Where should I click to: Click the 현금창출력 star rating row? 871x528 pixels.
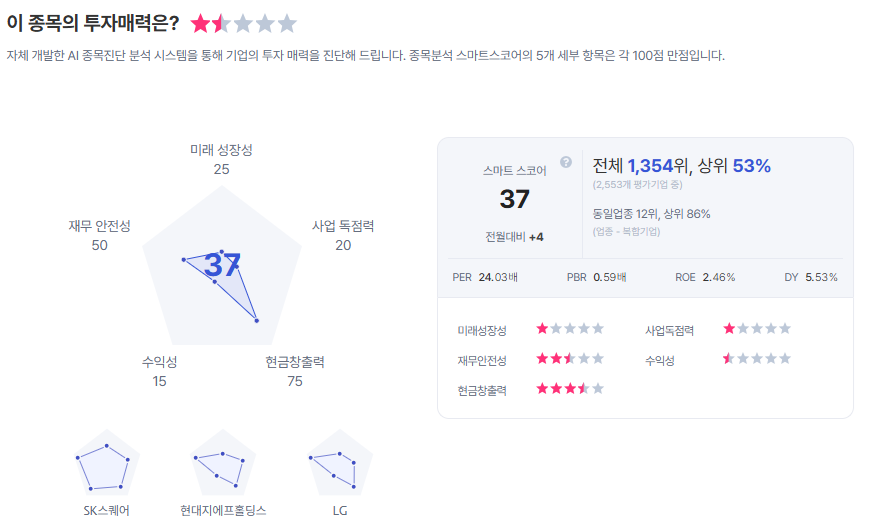570,389
